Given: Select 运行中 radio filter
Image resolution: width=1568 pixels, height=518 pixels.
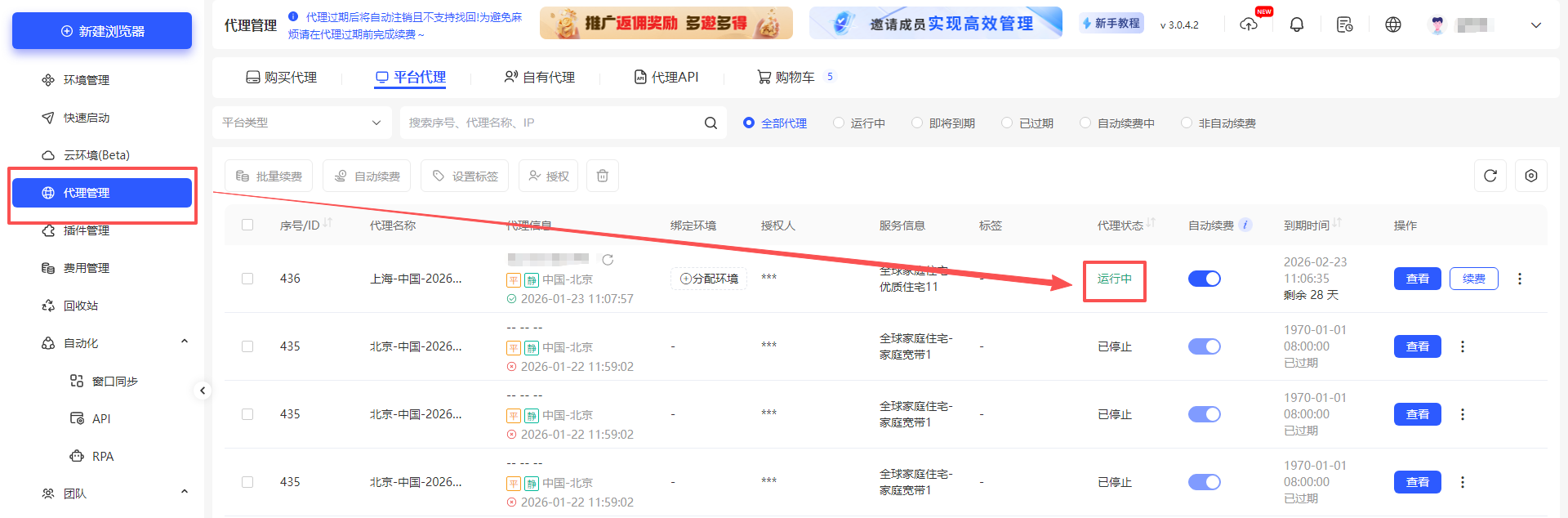Looking at the screenshot, I should click(859, 123).
